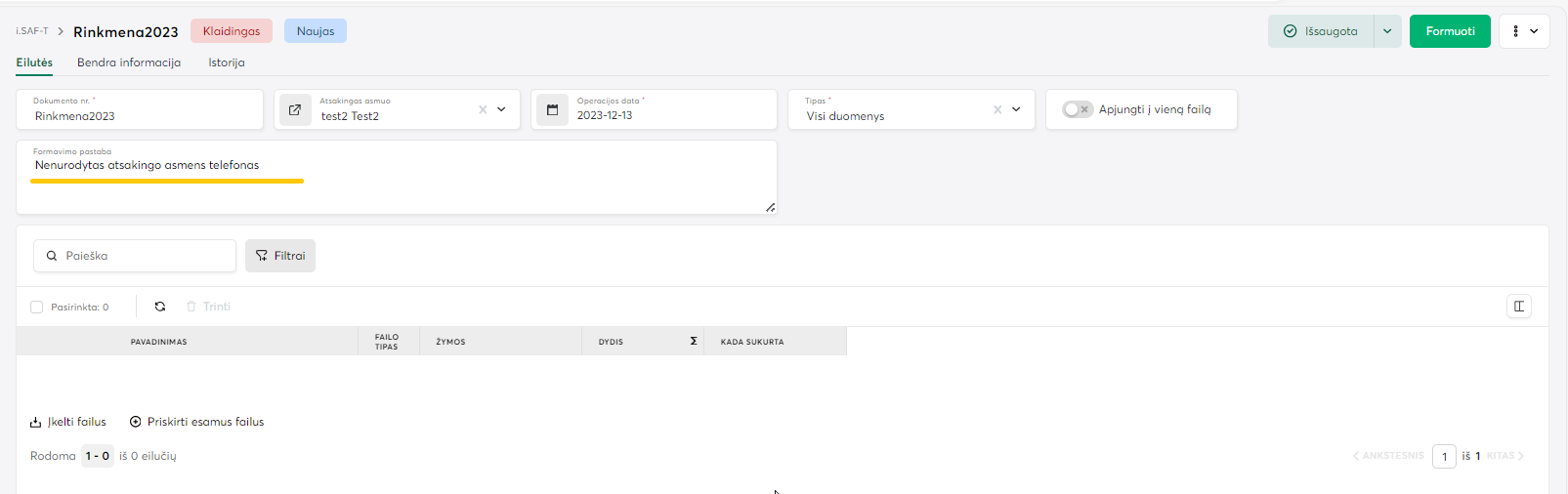The image size is (1568, 494).
Task: Open the Filtrai filter button
Action: click(280, 256)
